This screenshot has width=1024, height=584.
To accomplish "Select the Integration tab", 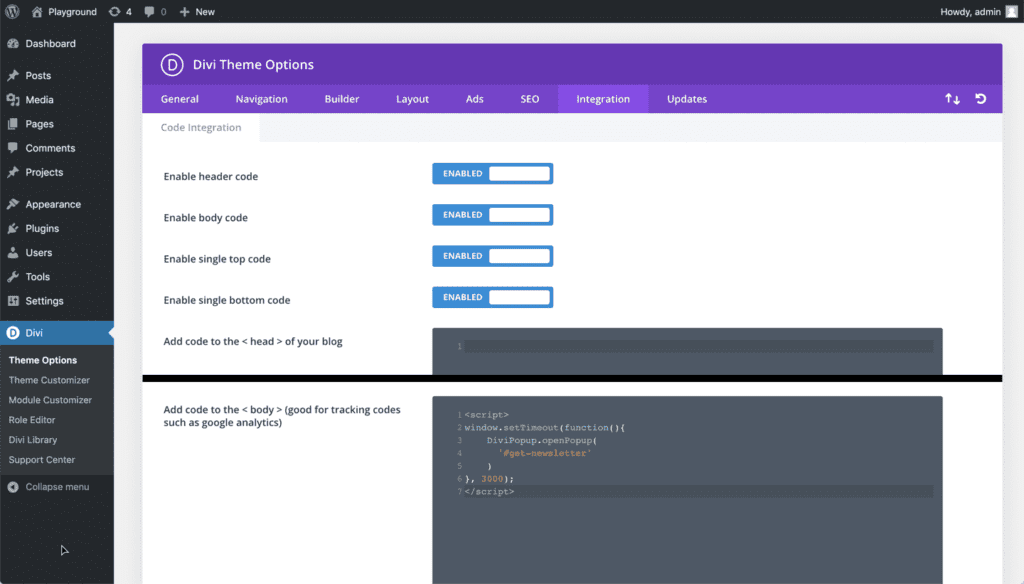I will point(603,99).
